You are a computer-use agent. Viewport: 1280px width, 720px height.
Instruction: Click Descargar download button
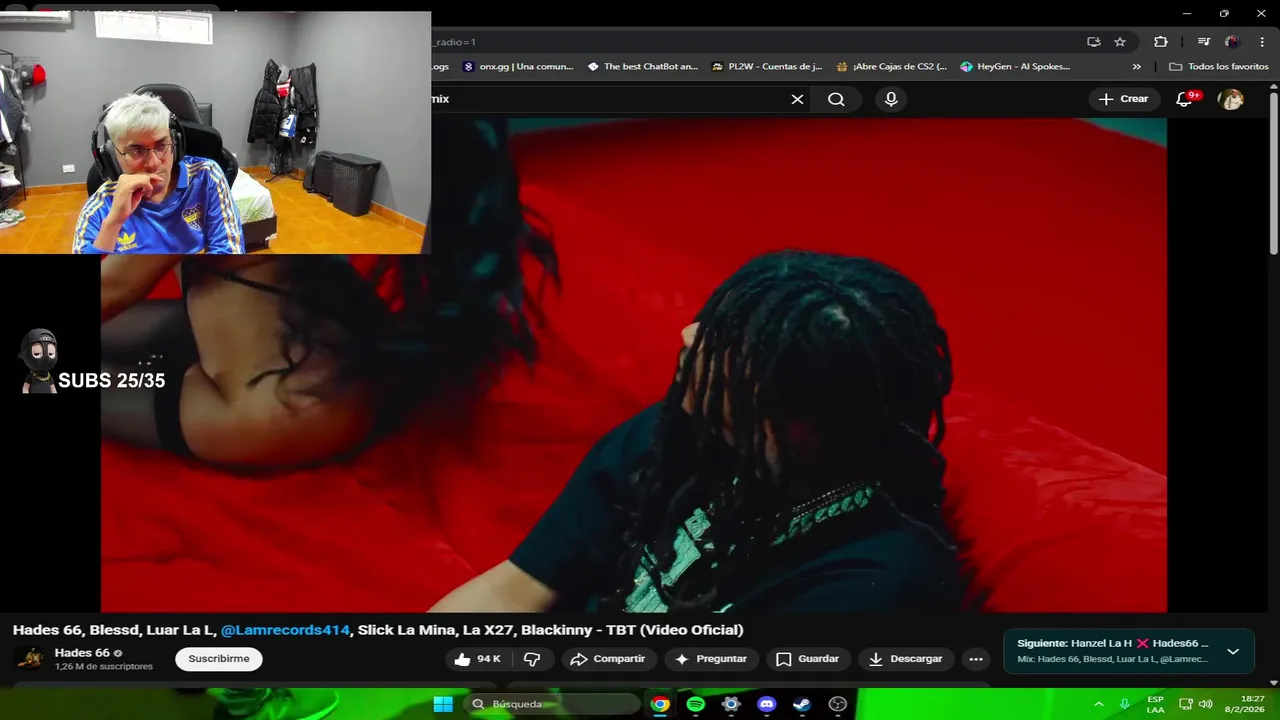905,659
